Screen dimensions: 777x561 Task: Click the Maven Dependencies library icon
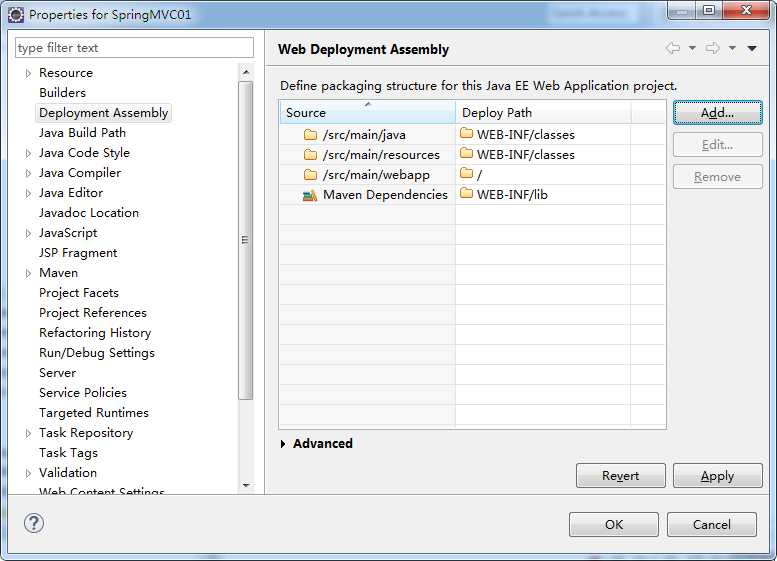pyautogui.click(x=310, y=195)
